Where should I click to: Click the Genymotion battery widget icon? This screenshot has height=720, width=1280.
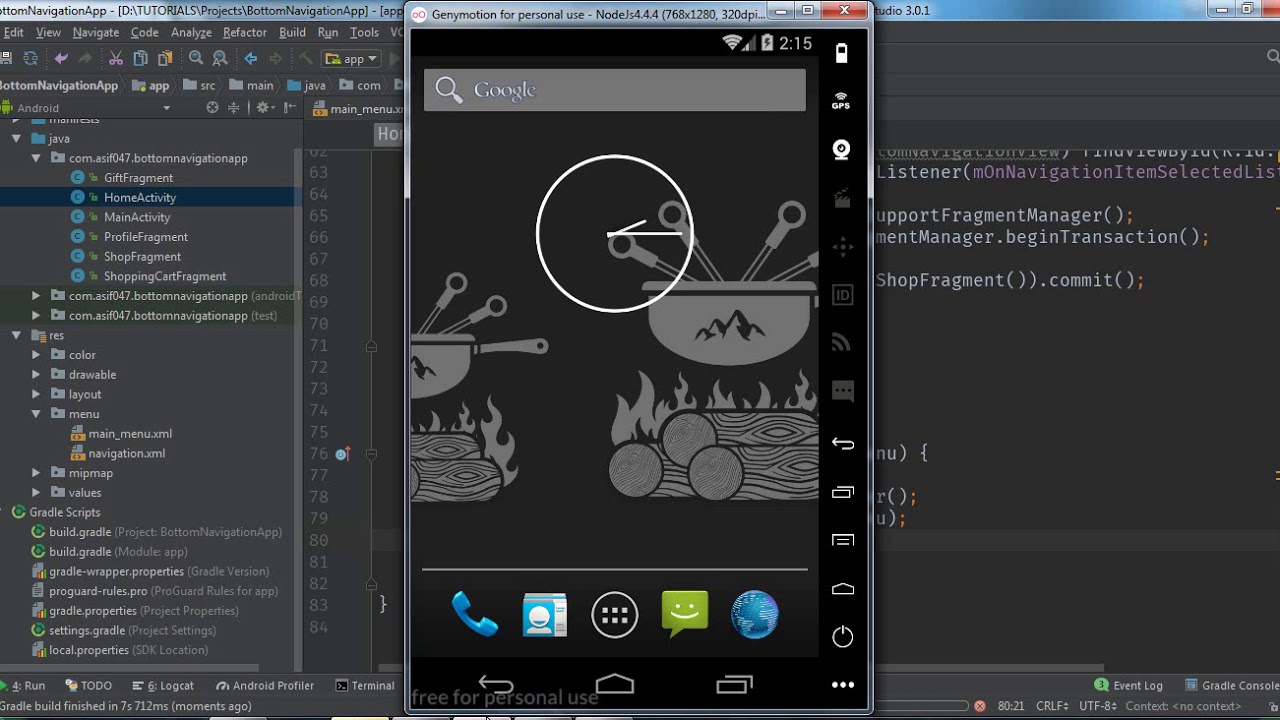[841, 53]
